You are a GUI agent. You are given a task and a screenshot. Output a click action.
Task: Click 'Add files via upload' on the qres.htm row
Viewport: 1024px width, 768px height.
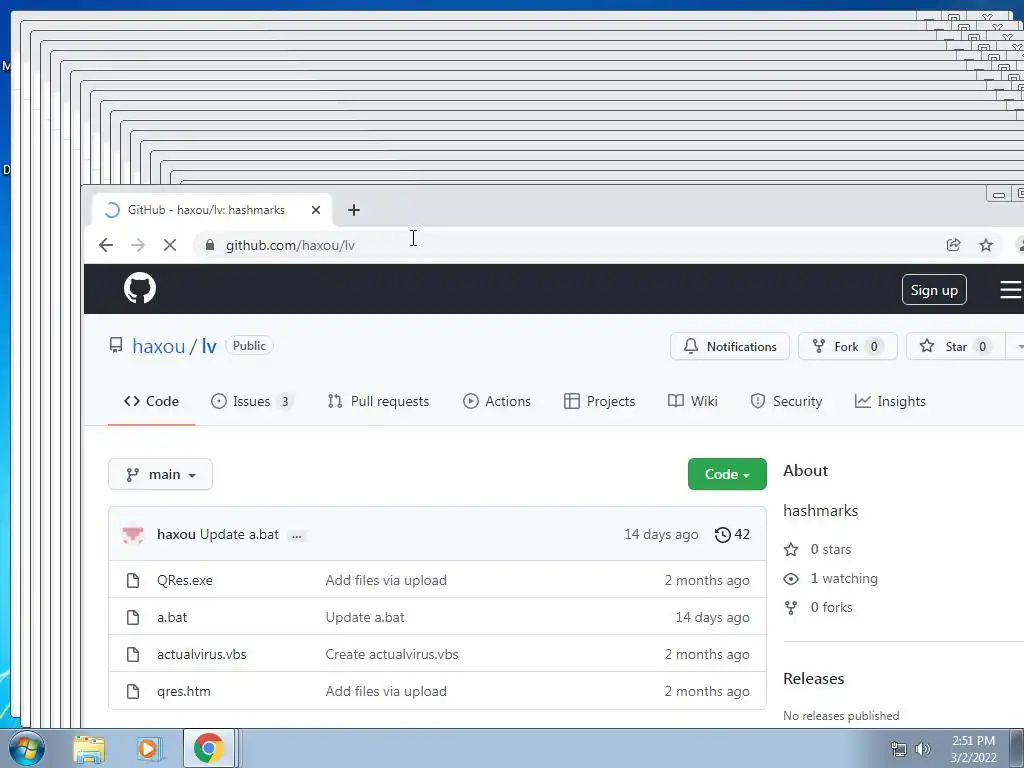[x=386, y=691]
